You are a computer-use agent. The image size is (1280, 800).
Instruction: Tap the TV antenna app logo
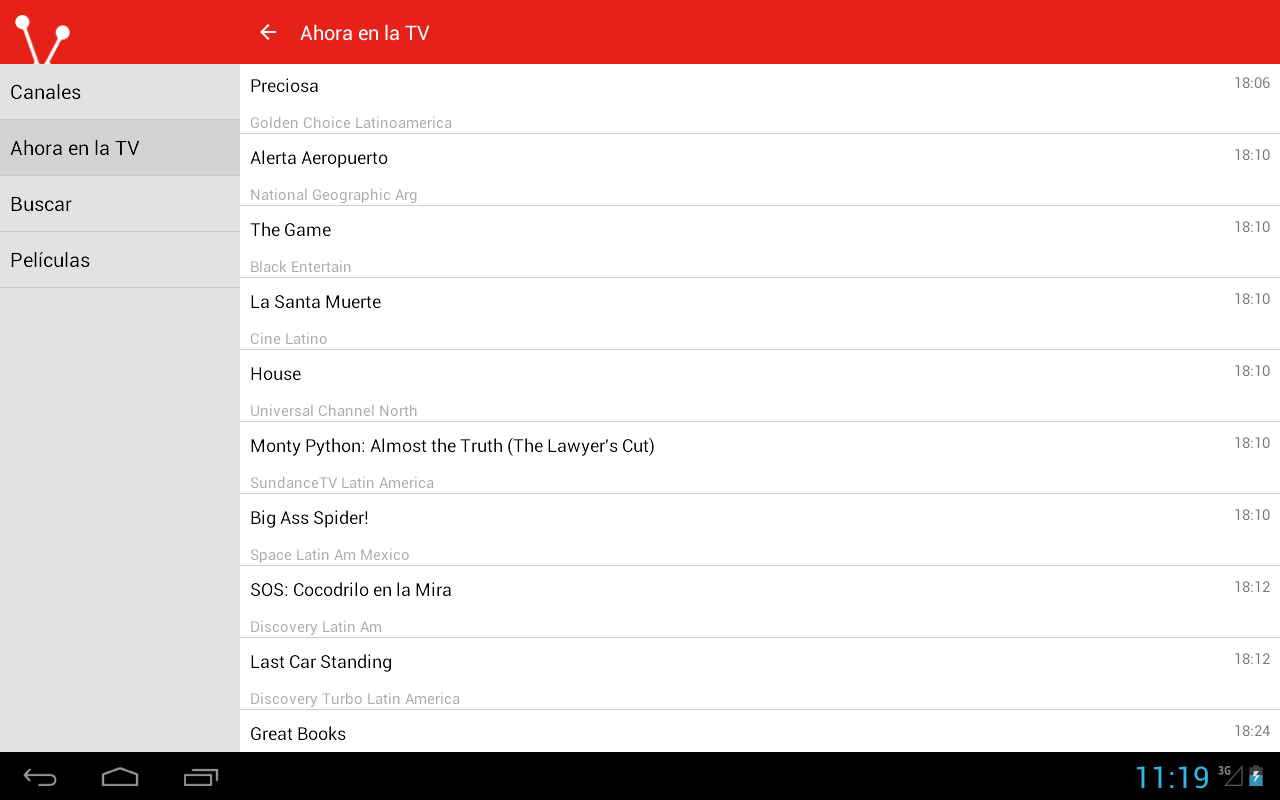click(42, 38)
